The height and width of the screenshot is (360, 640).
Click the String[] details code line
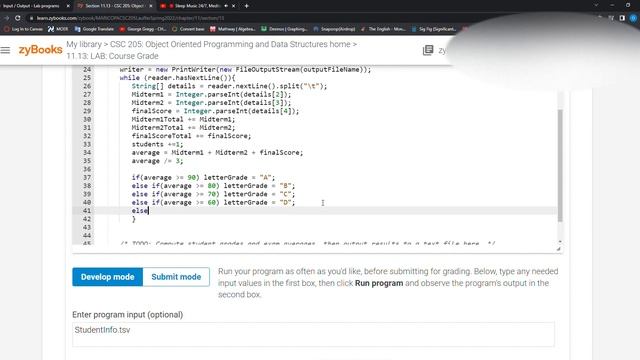(229, 86)
